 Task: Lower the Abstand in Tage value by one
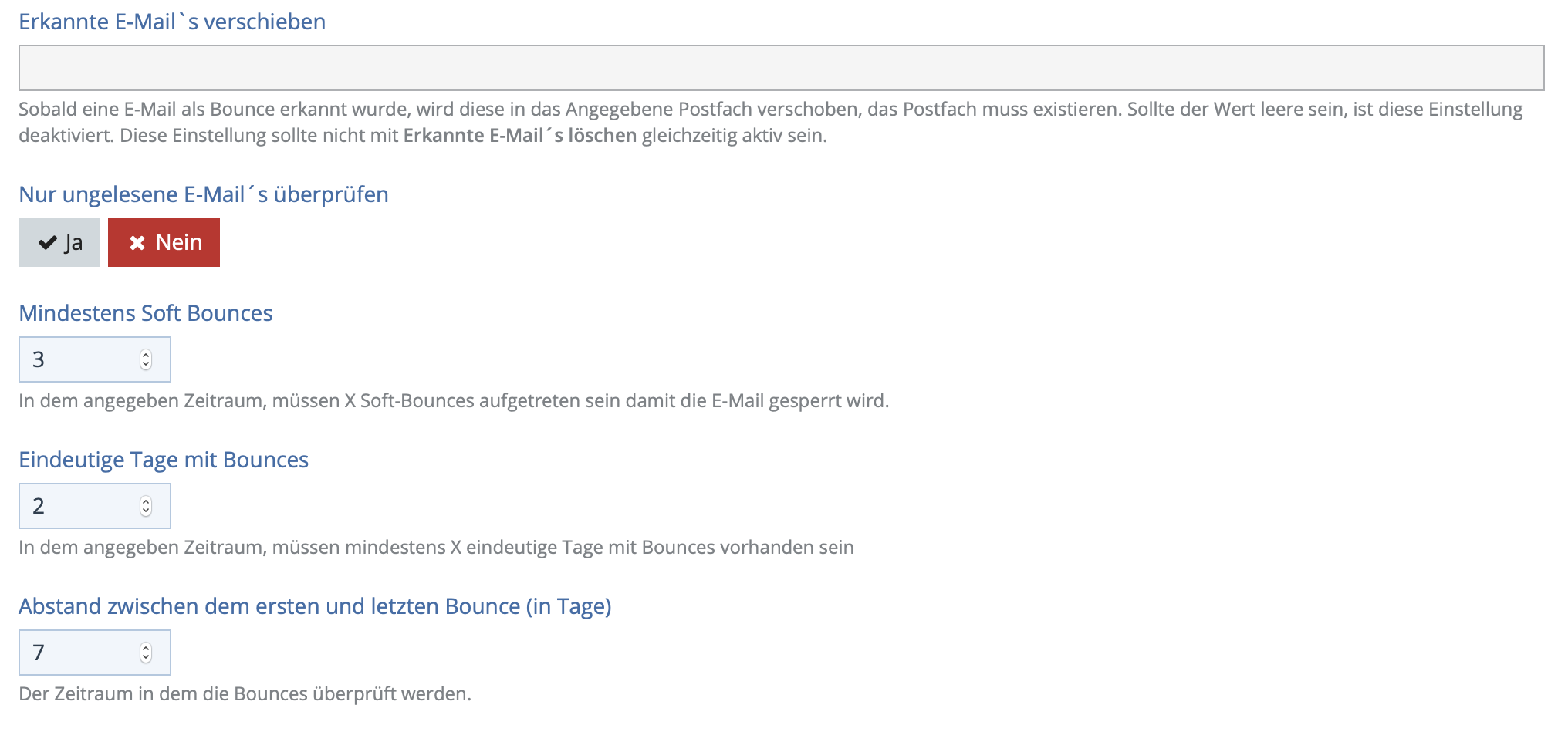point(146,658)
